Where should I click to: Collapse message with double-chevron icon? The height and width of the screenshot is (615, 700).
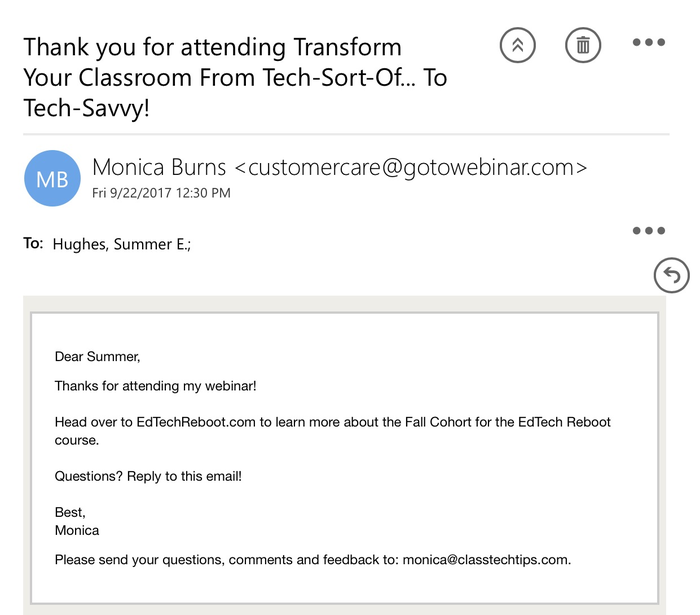518,44
